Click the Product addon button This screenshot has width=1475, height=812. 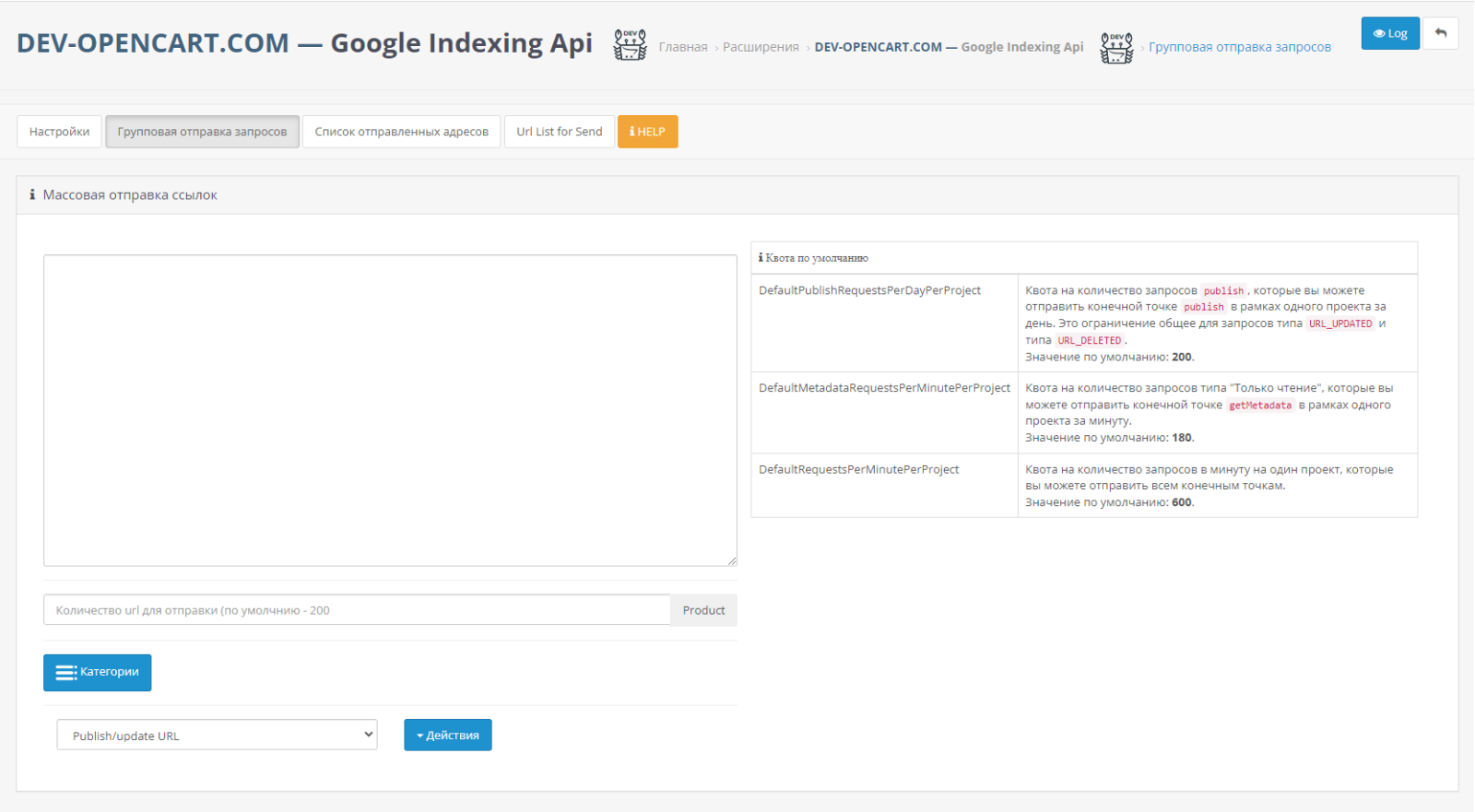coord(703,610)
